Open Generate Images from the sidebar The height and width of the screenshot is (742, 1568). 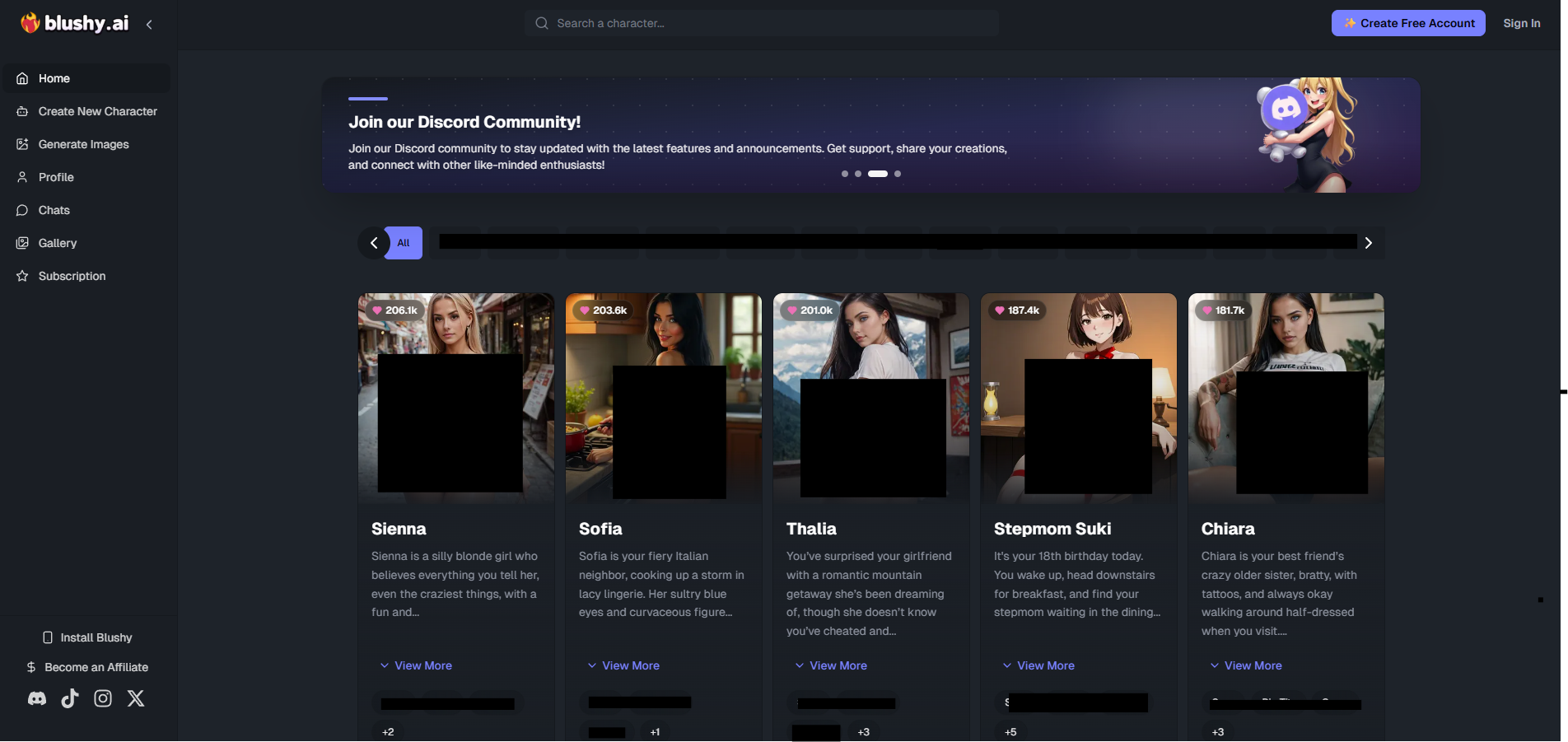pos(83,144)
